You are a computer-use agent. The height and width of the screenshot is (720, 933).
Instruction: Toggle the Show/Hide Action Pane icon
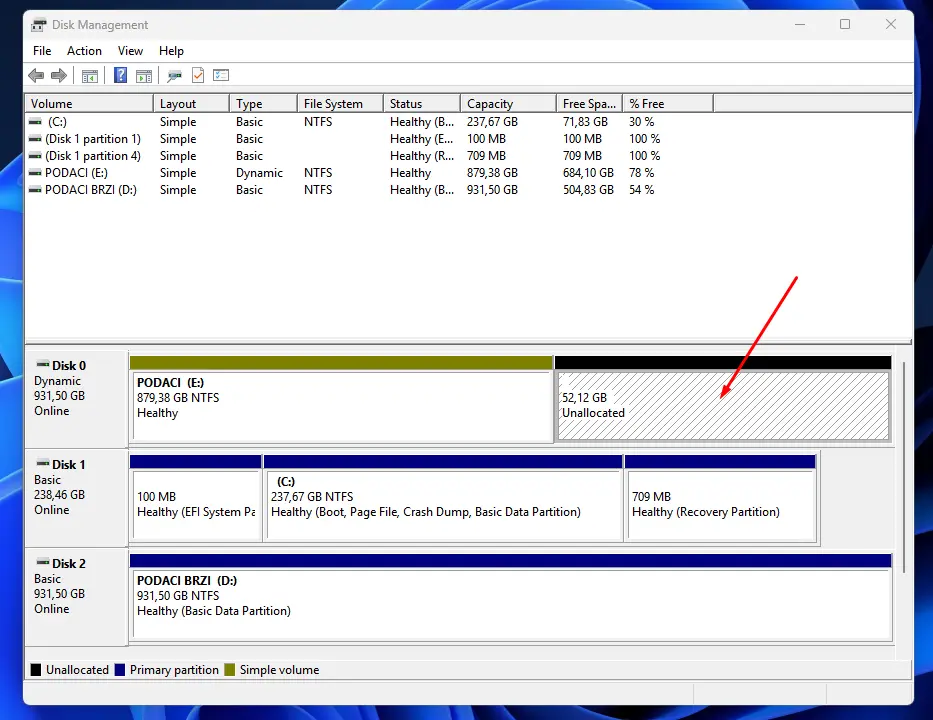144,75
